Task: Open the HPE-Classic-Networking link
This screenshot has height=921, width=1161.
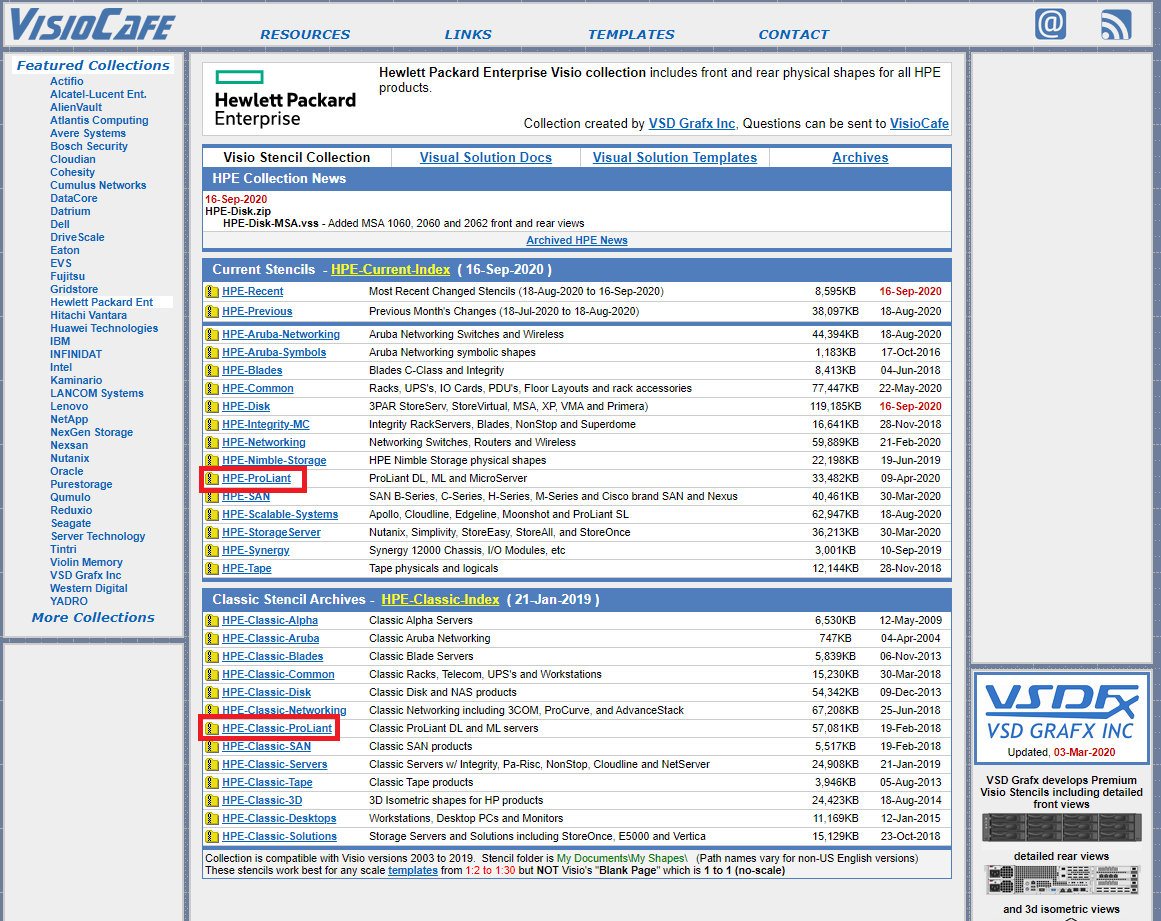Action: click(x=284, y=711)
